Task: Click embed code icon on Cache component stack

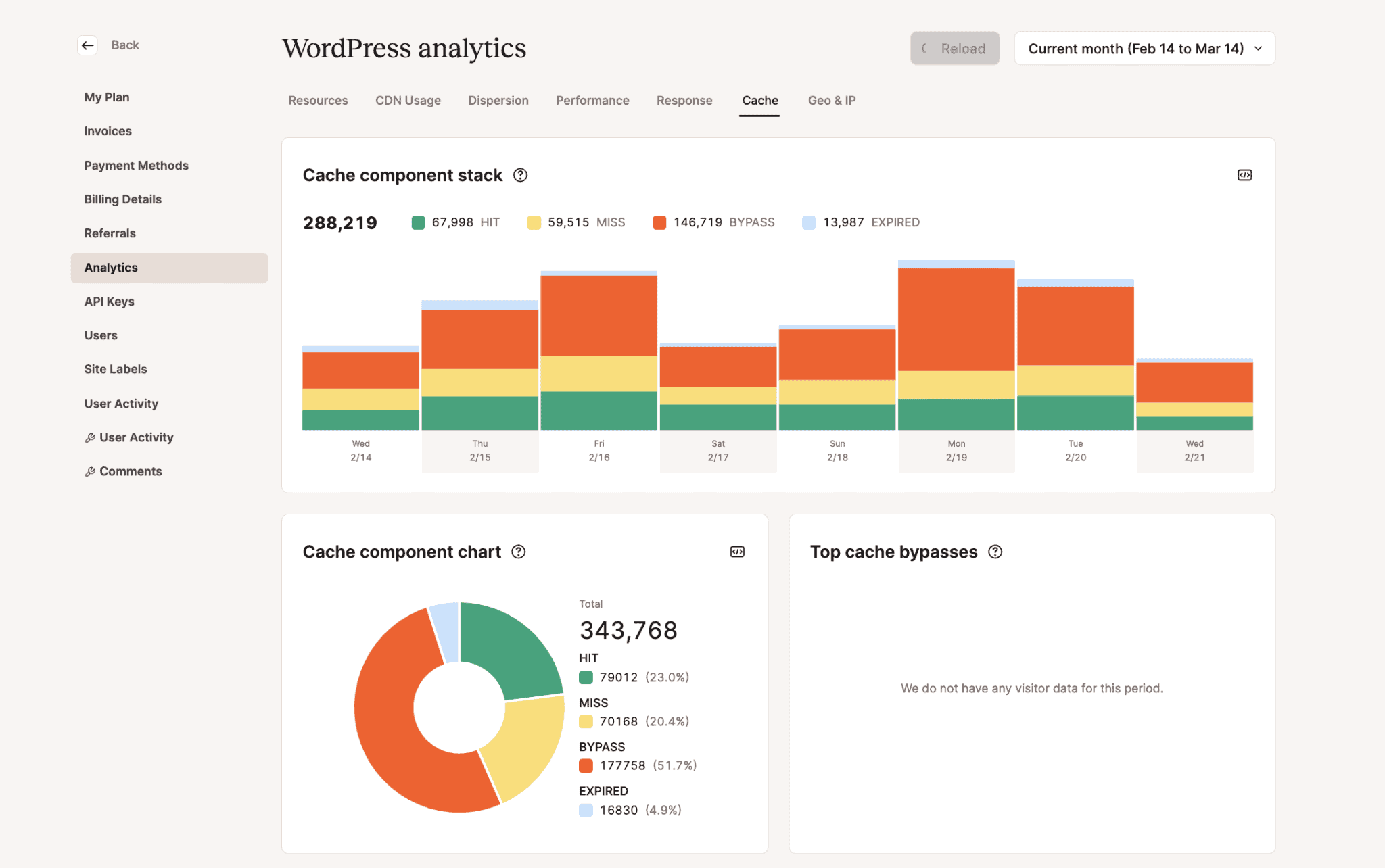Action: coord(1244,174)
